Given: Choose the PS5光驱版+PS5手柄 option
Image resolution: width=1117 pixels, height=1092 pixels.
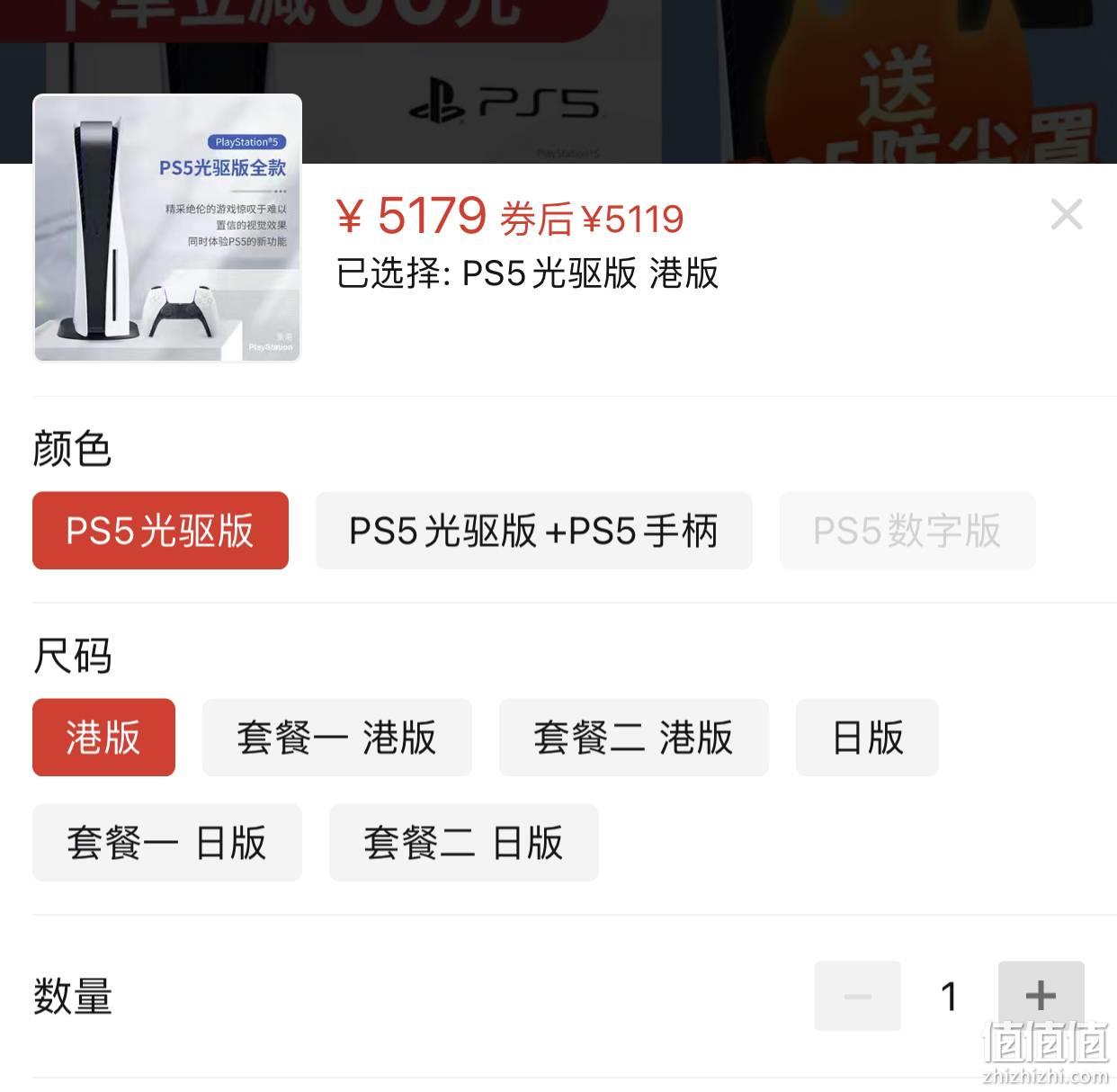Looking at the screenshot, I should [534, 531].
